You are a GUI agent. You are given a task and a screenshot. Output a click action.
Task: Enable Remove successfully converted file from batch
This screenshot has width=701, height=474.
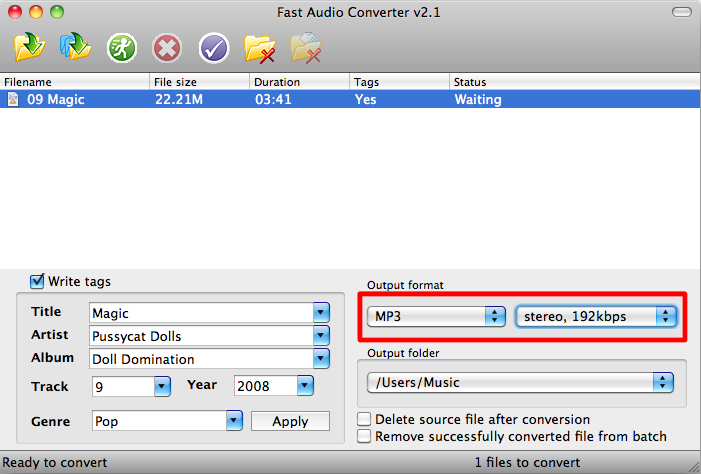click(364, 436)
